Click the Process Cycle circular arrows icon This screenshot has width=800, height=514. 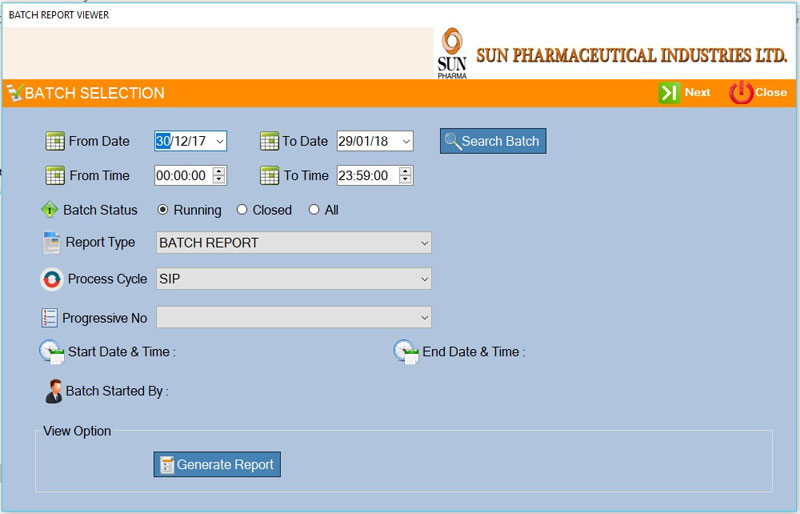52,279
